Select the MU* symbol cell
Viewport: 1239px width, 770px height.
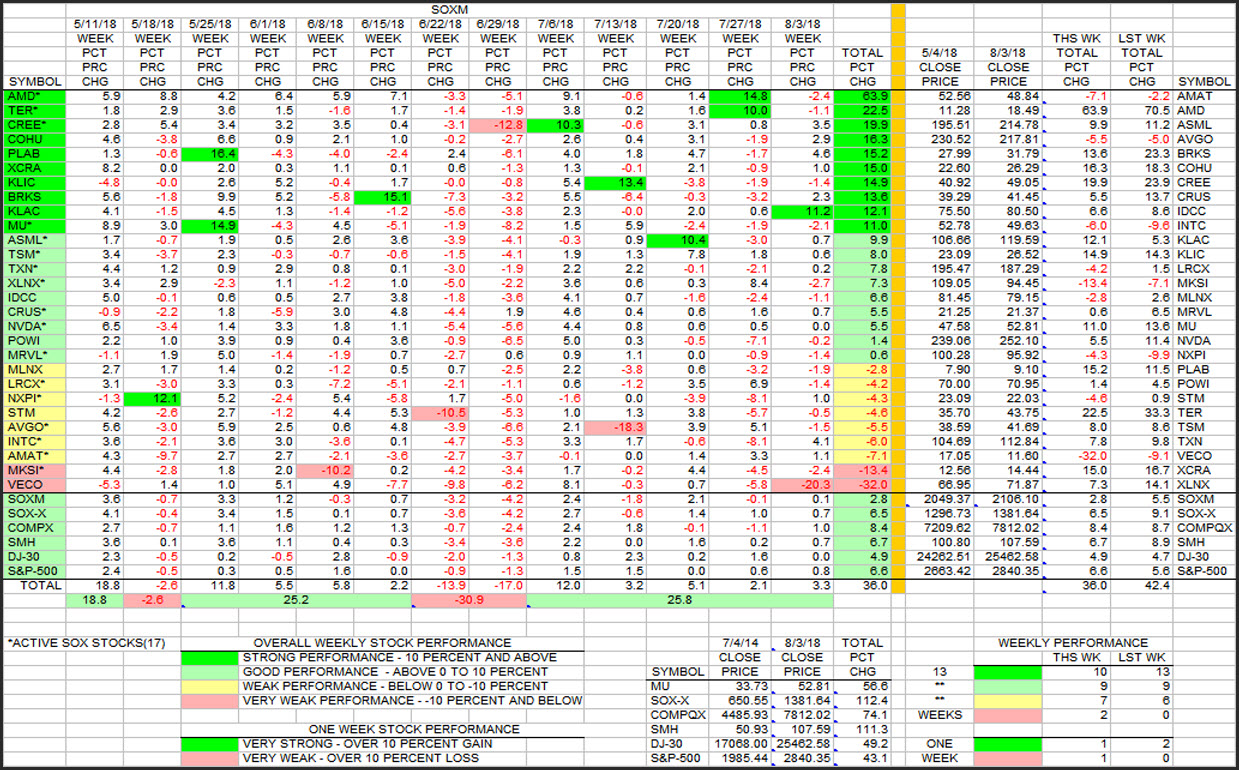tap(34, 227)
